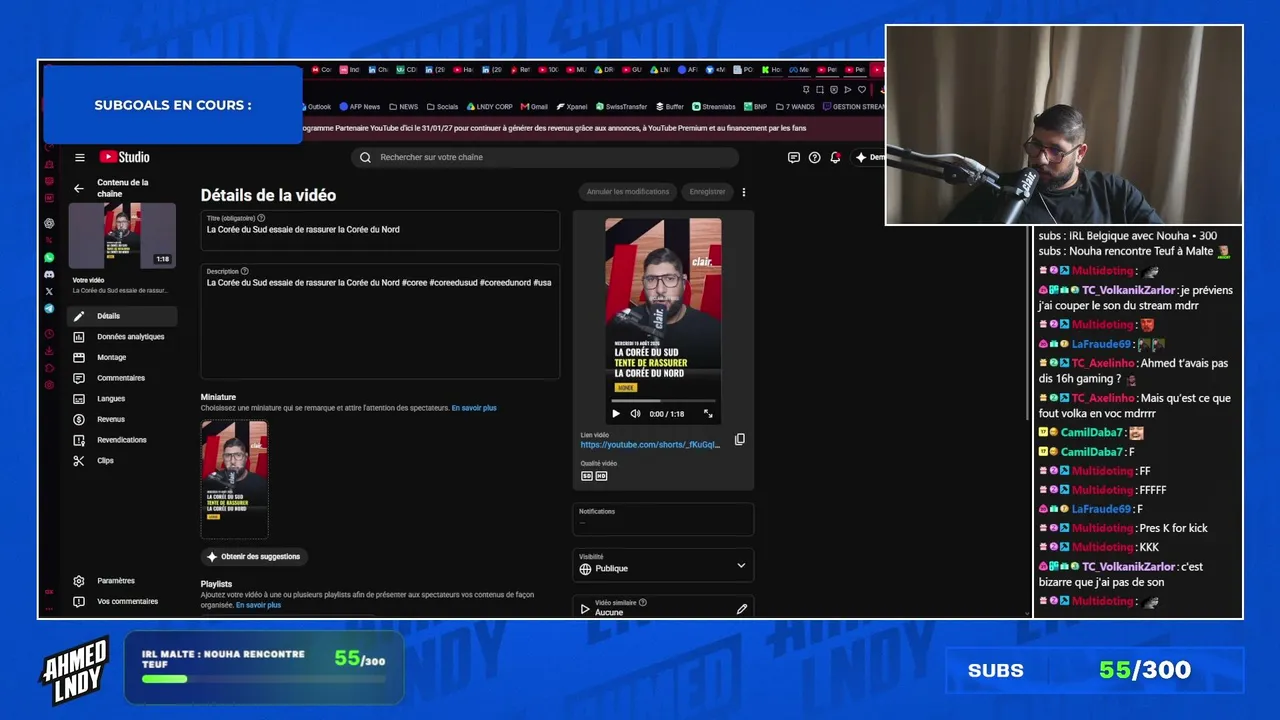
Task: Click the pencil icon next to Détails
Action: [x=79, y=316]
